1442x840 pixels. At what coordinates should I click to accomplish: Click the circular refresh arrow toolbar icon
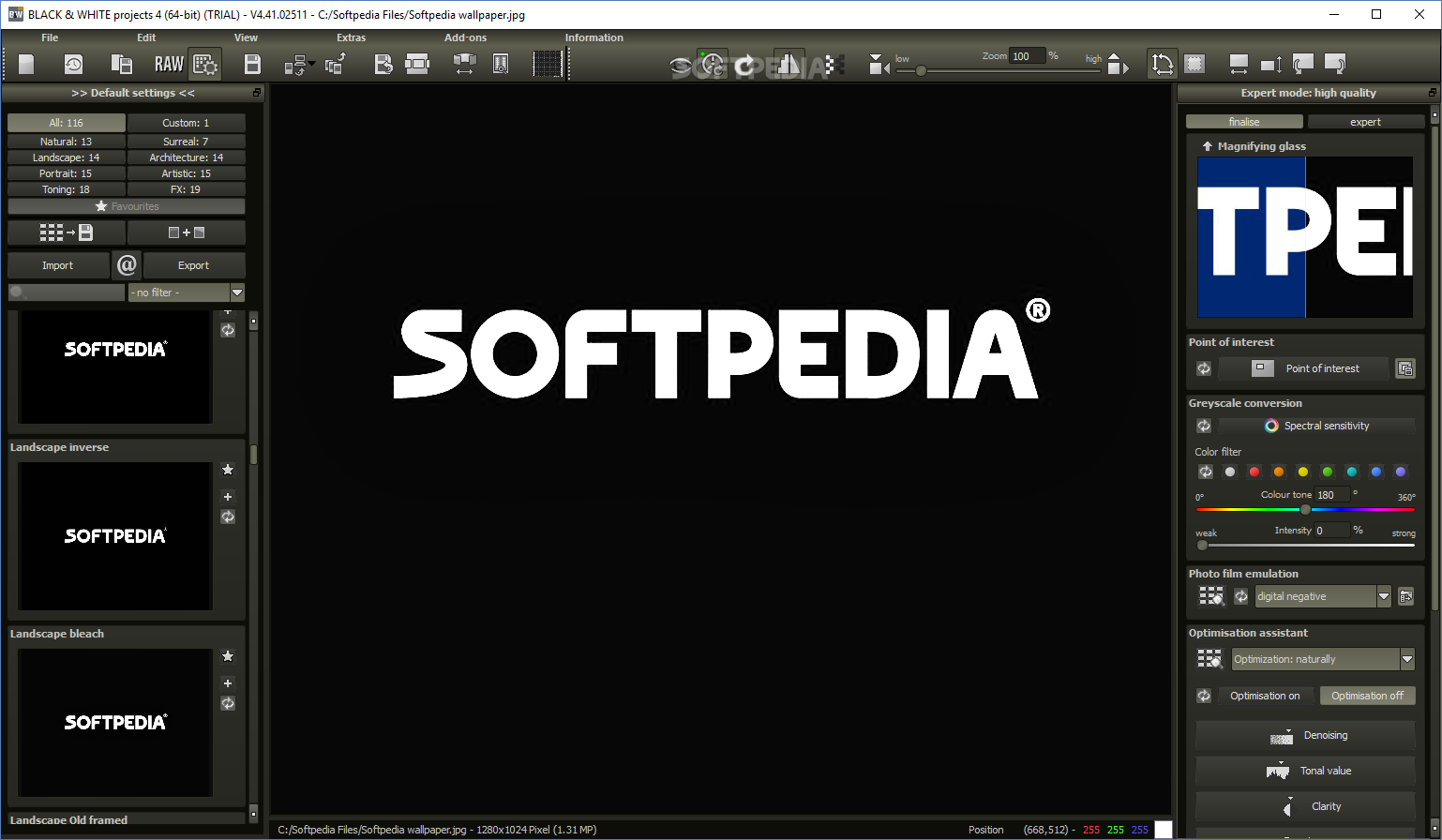[x=745, y=65]
